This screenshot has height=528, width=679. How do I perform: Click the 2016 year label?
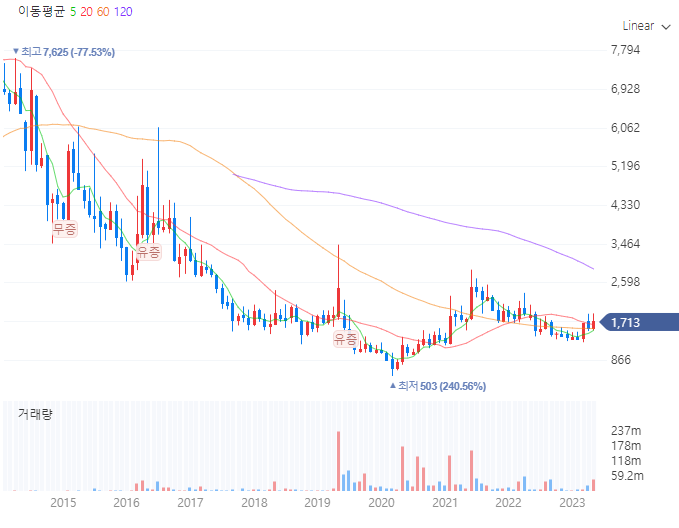(x=126, y=502)
